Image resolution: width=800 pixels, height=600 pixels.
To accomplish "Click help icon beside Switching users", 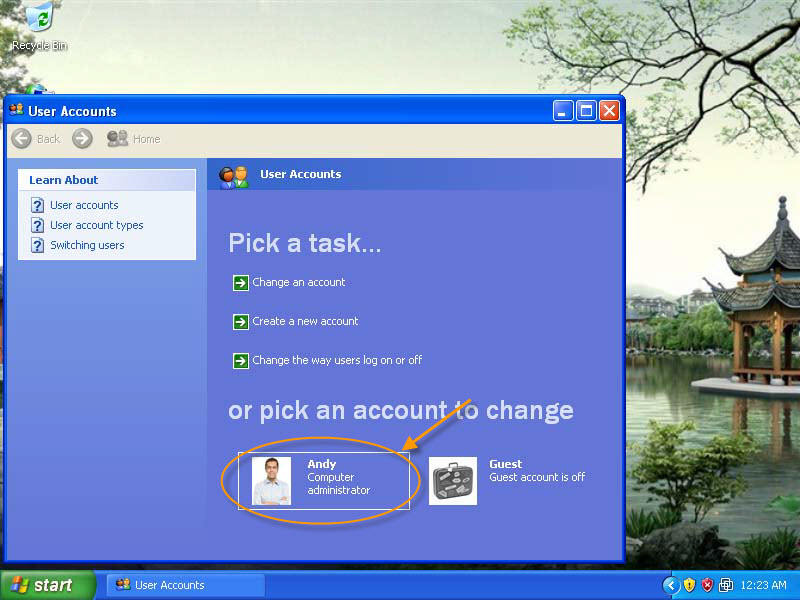I will click(x=37, y=245).
